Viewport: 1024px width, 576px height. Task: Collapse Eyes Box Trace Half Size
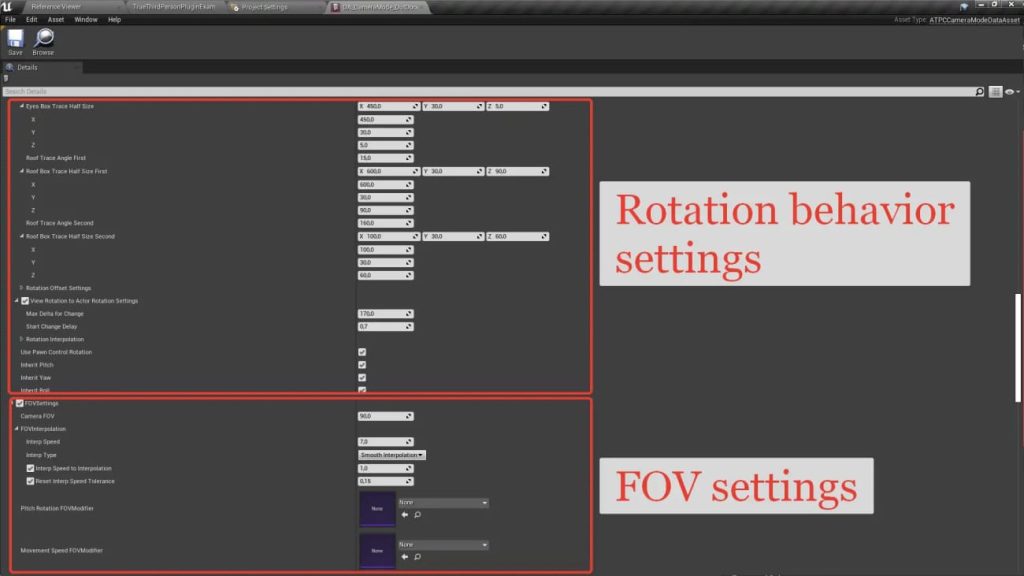click(22, 106)
